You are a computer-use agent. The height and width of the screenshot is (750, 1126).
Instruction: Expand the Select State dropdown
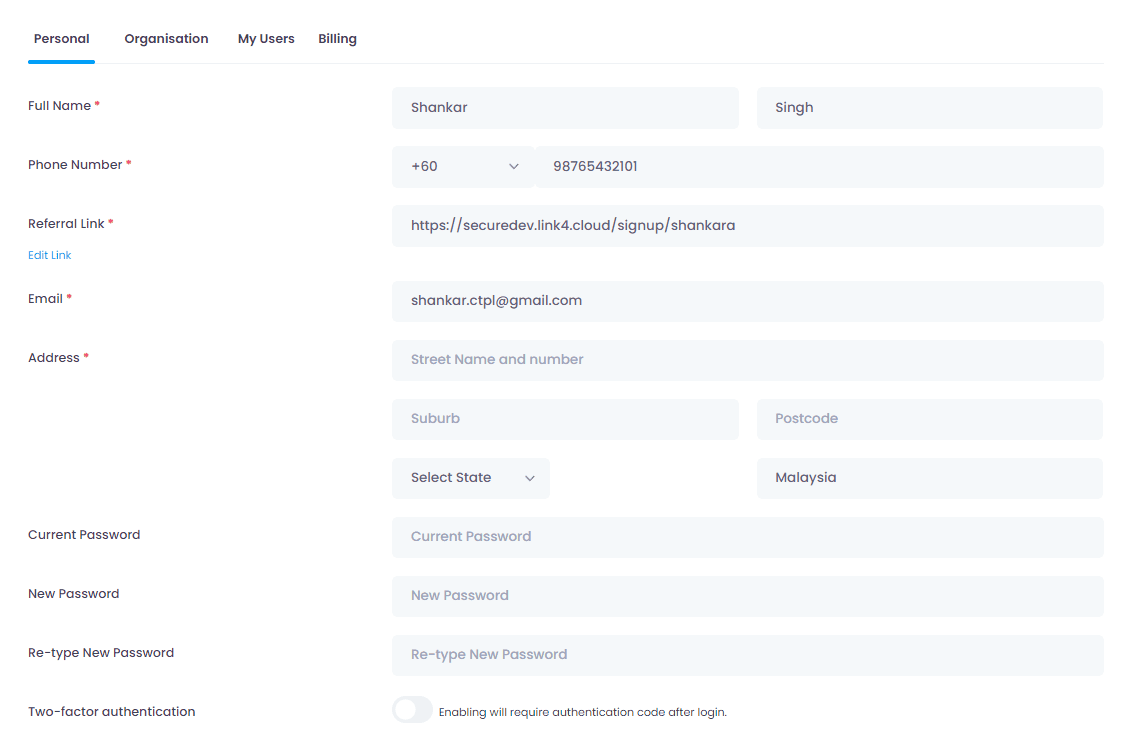[x=470, y=477]
